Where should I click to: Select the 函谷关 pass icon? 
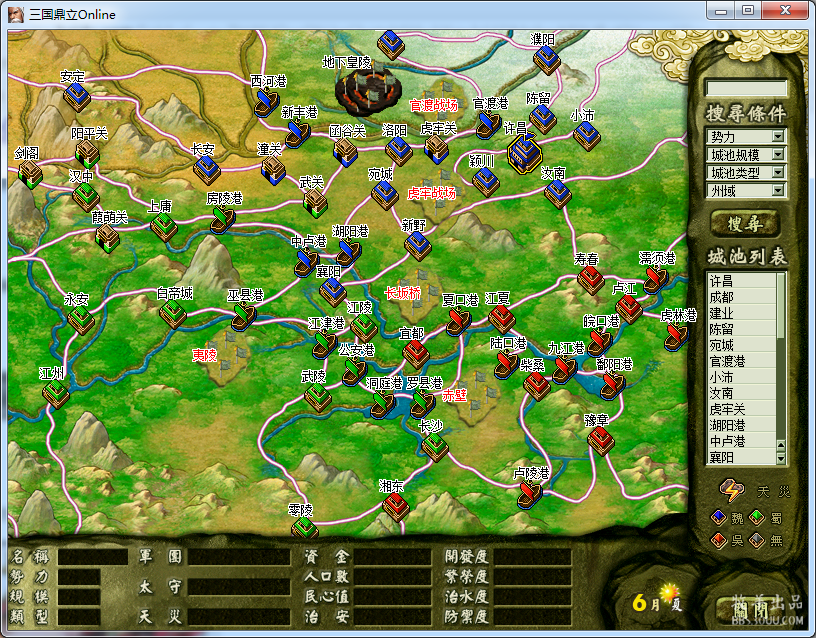tap(345, 152)
